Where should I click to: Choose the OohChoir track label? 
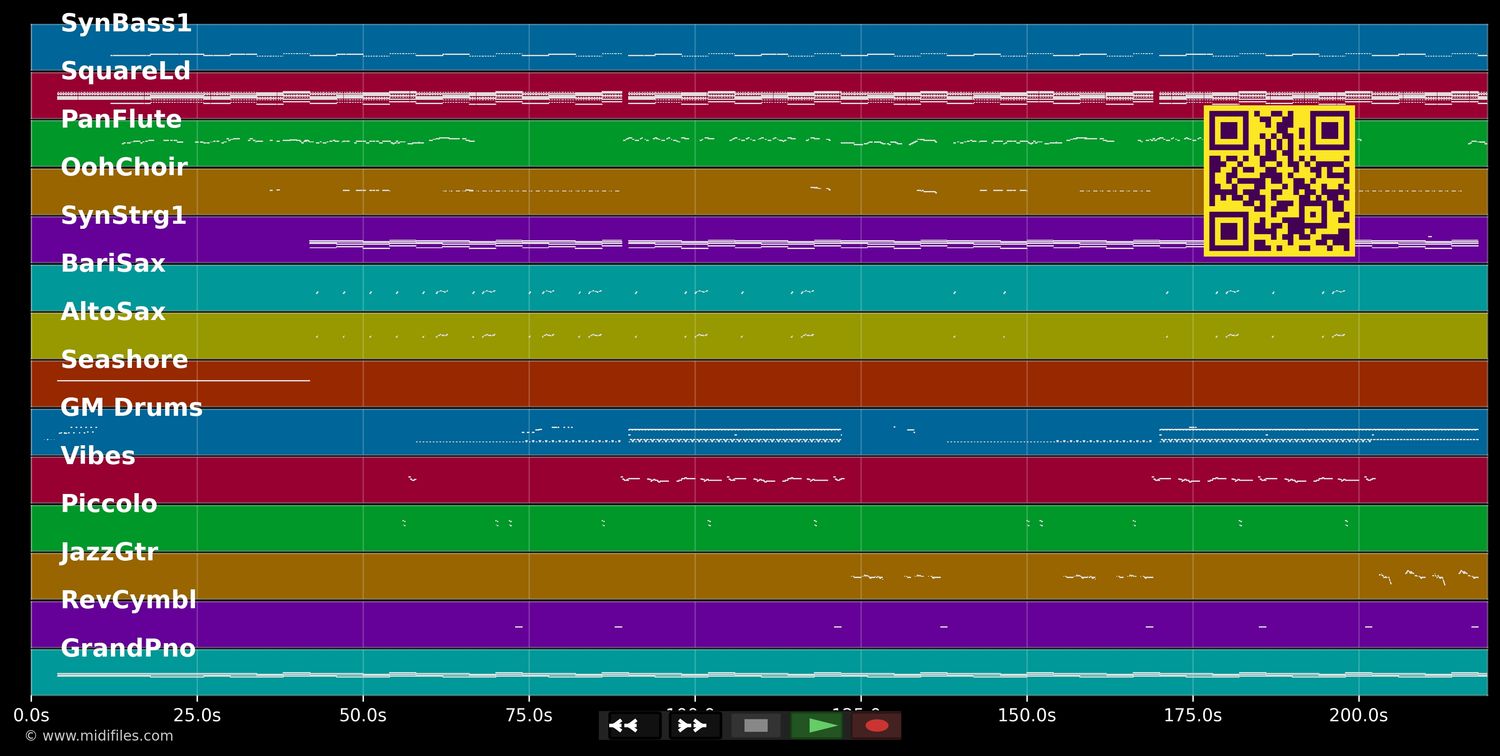pyautogui.click(x=124, y=168)
